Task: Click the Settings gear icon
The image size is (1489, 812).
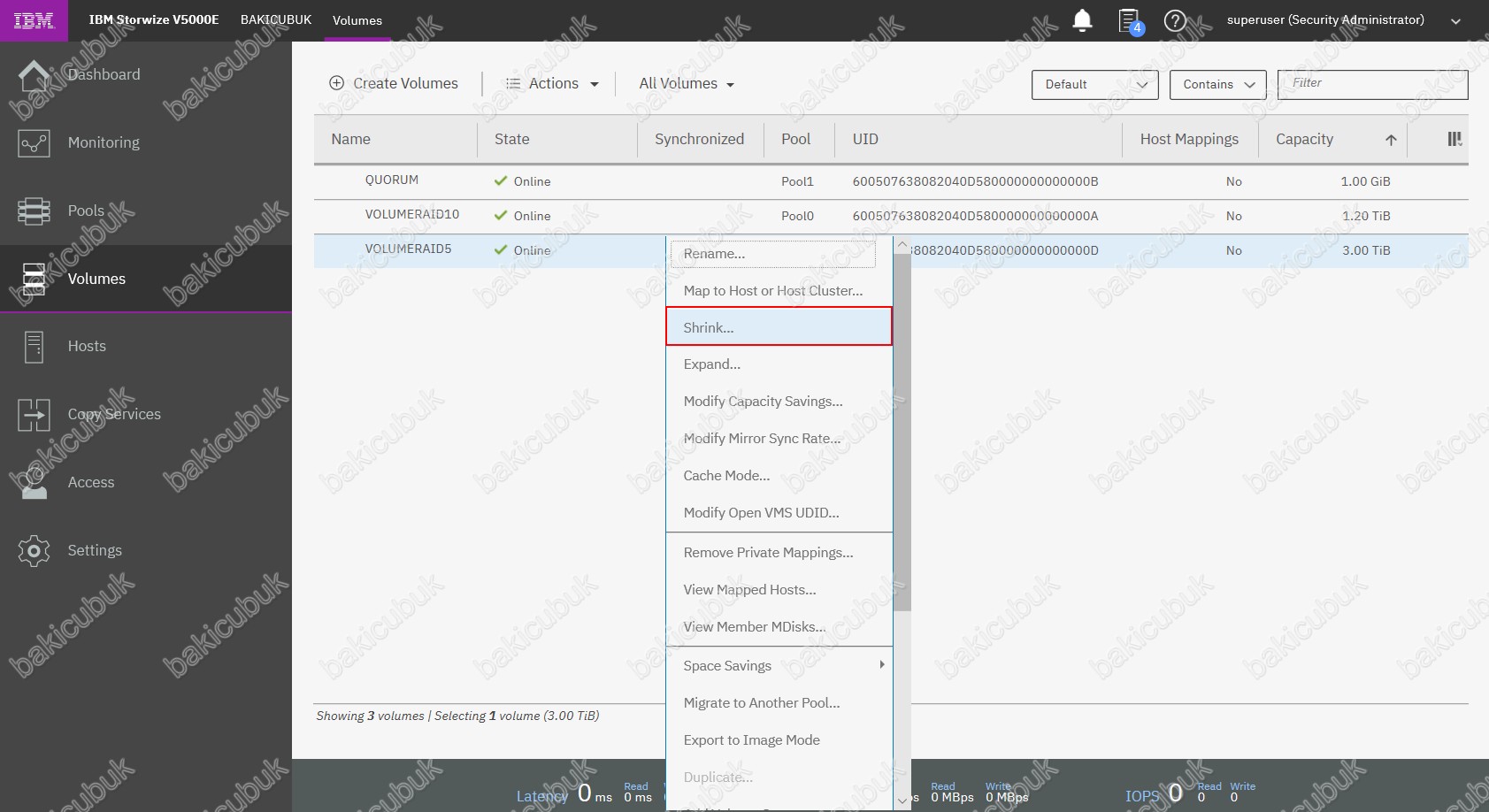Action: pyautogui.click(x=34, y=551)
